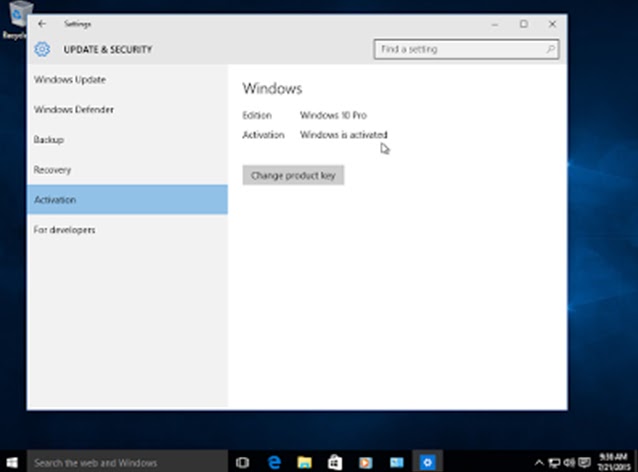
Task: Select Recovery in the sidebar
Action: (127, 170)
